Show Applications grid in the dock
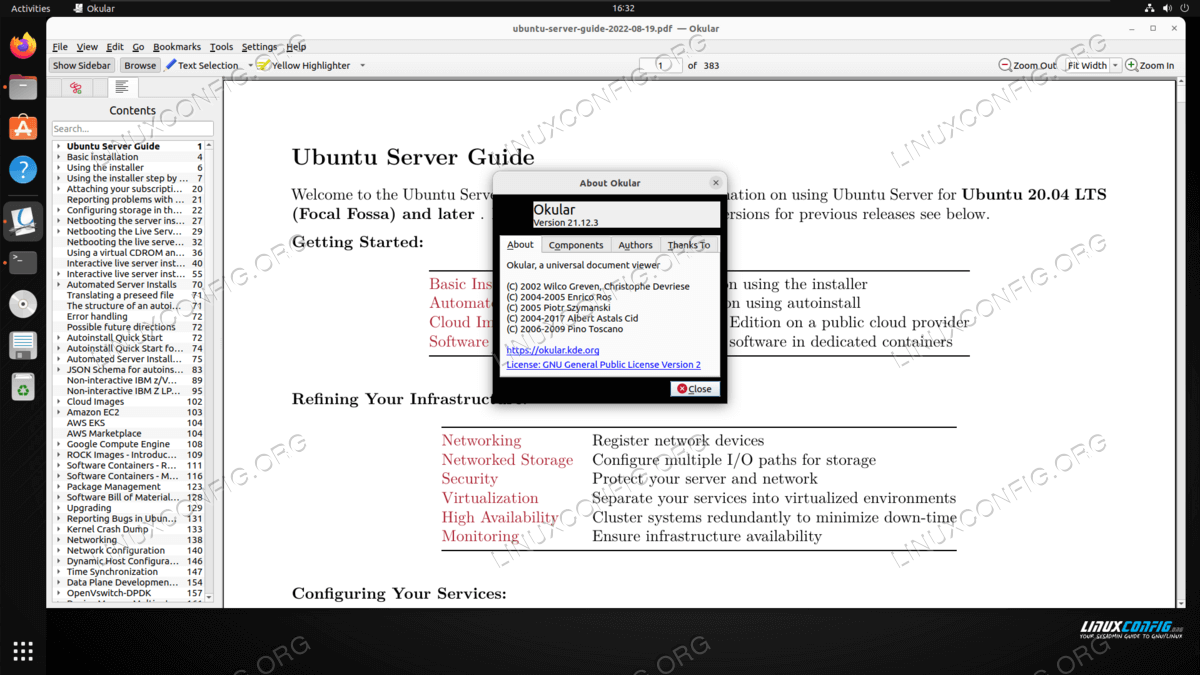1200x675 pixels. (x=23, y=651)
